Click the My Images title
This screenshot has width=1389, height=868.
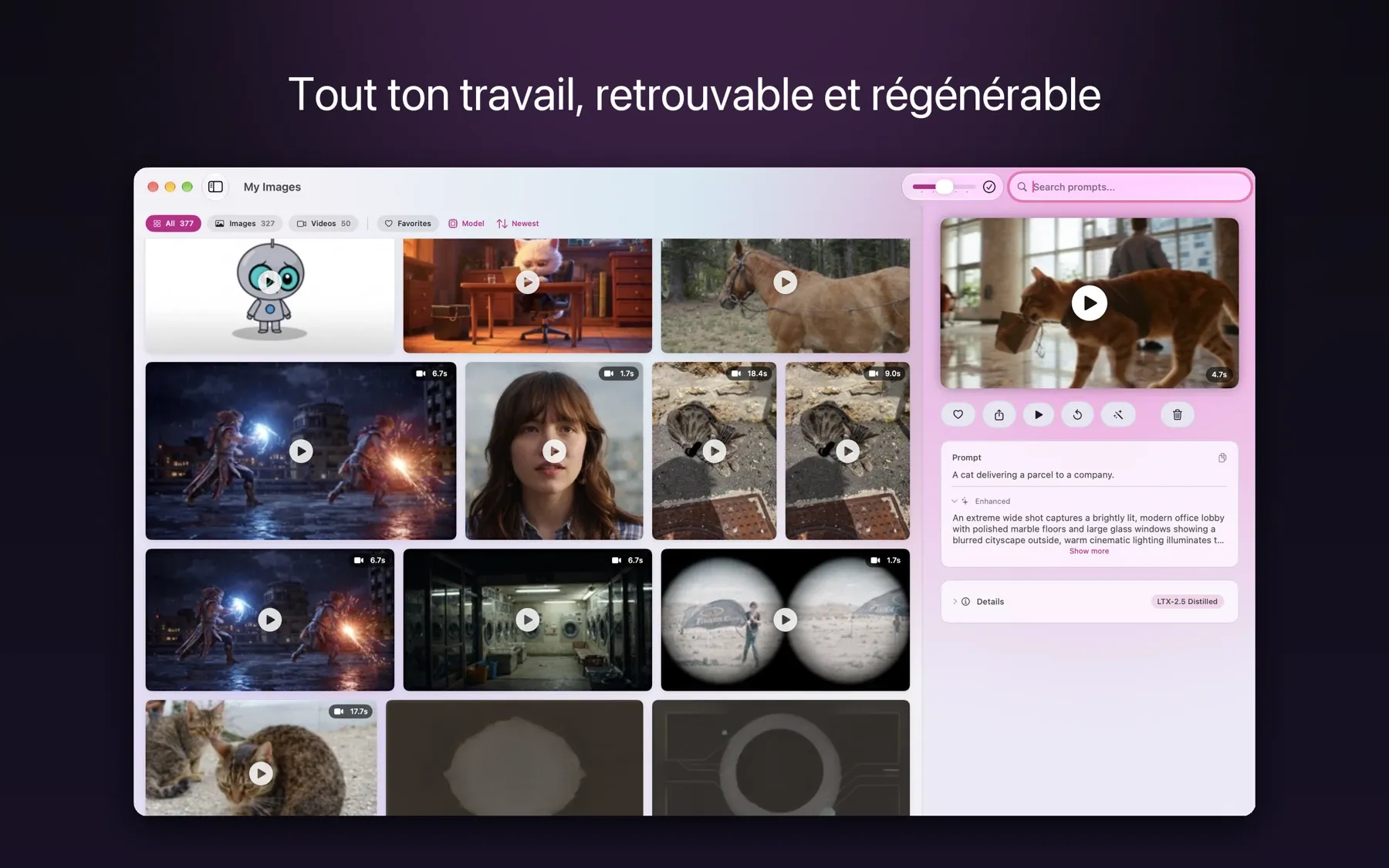tap(272, 187)
